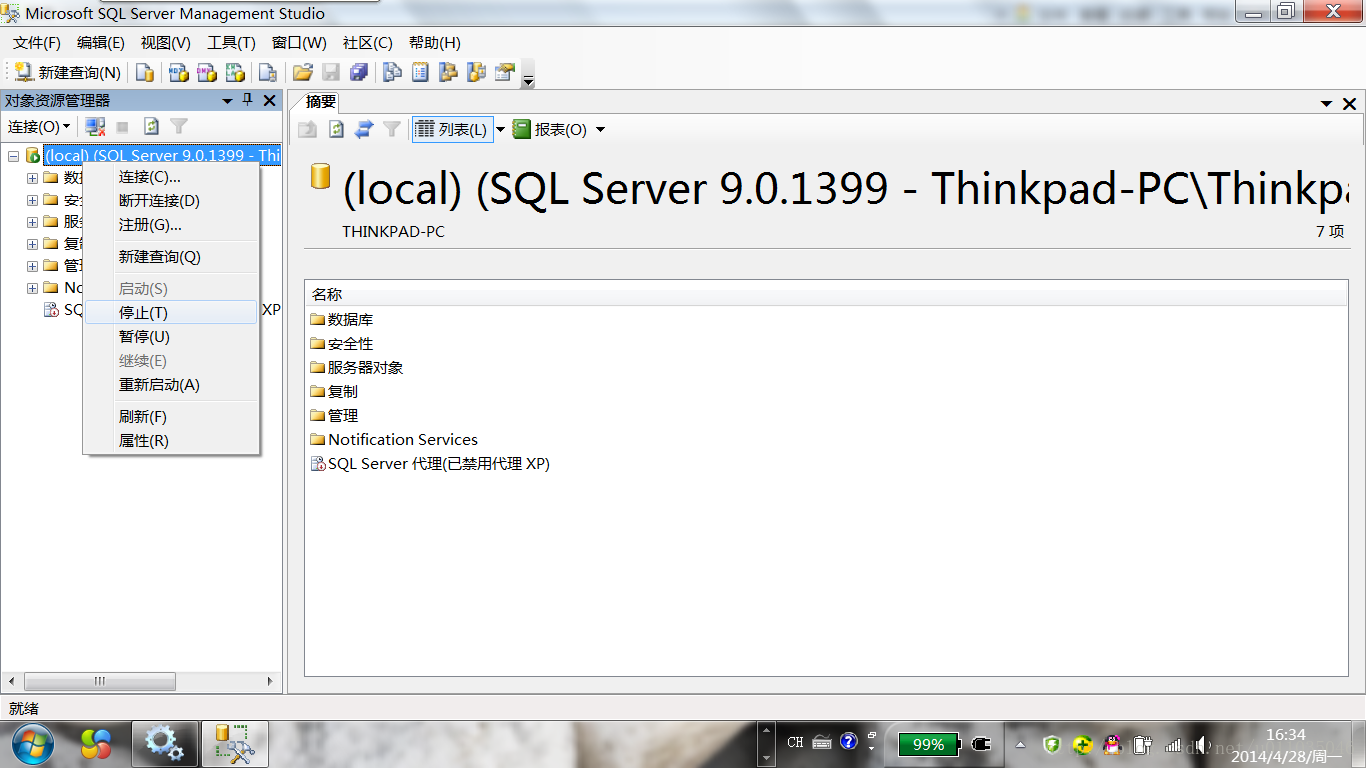Click the Open File folder icon
Image resolution: width=1366 pixels, height=768 pixels.
[303, 72]
